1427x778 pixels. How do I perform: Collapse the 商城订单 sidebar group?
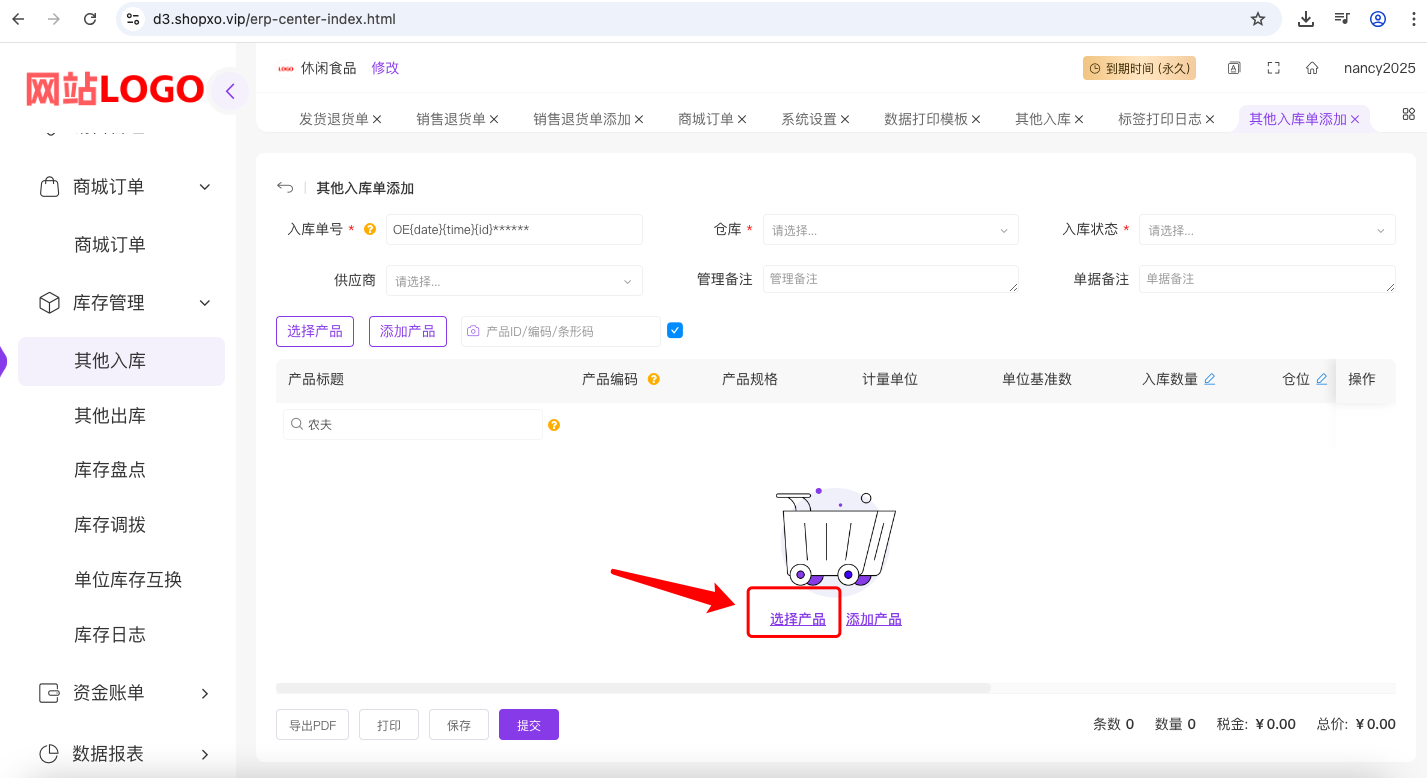205,187
